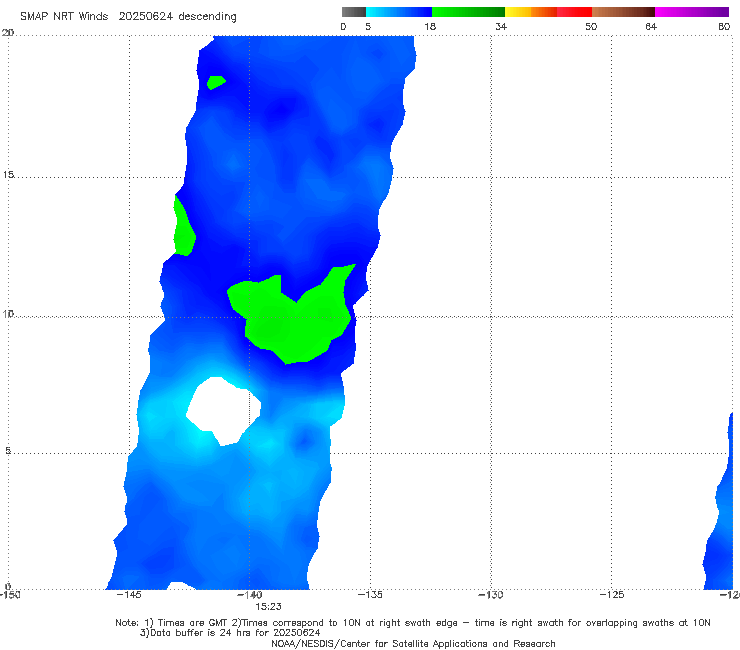Click the note 'Data buffer is 24 hrs for 20250624'
The width and height of the screenshot is (740, 650).
pos(230,633)
